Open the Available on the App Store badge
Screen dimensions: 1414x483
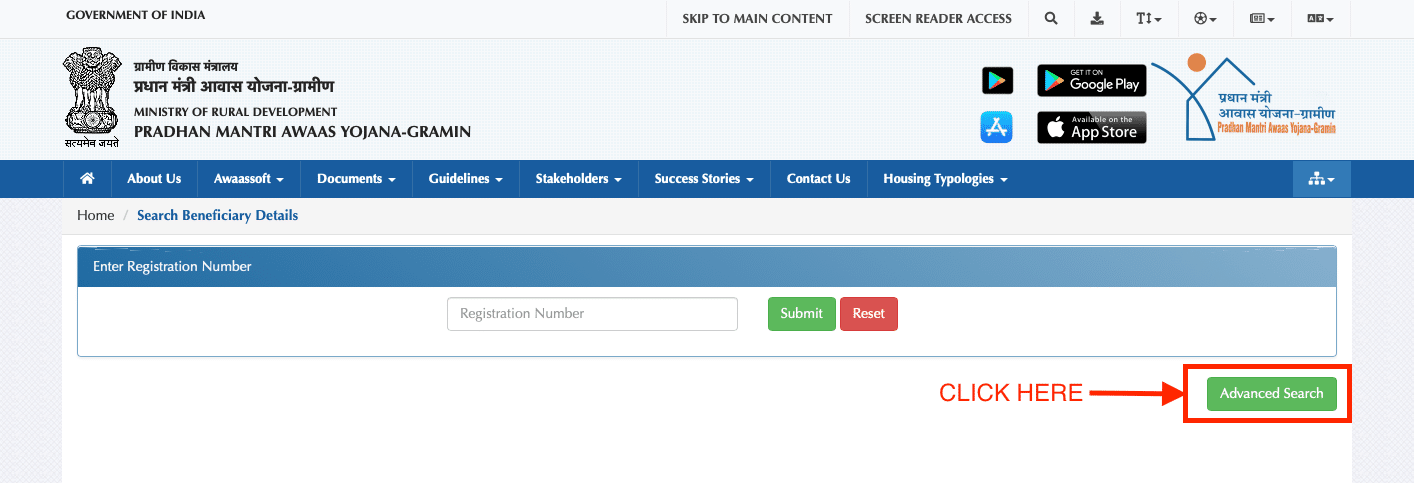pos(1091,127)
